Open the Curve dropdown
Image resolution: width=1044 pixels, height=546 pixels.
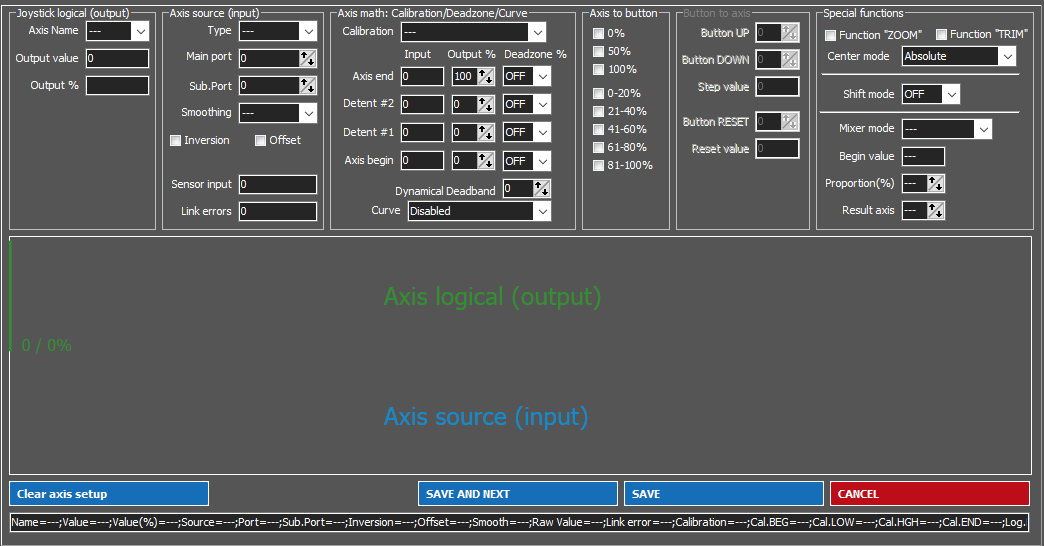pos(479,211)
